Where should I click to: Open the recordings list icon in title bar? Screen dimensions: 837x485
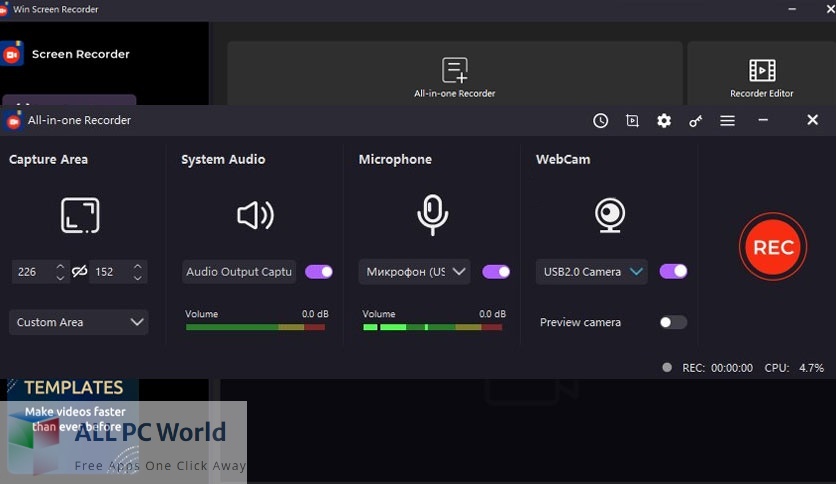coord(632,120)
